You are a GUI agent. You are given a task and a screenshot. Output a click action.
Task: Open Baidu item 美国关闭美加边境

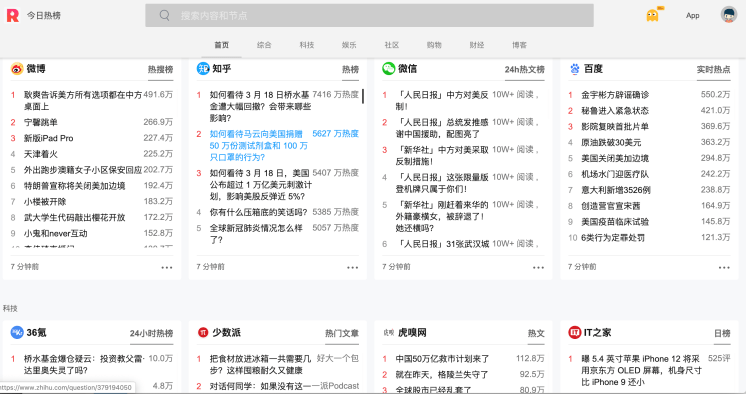[615, 158]
